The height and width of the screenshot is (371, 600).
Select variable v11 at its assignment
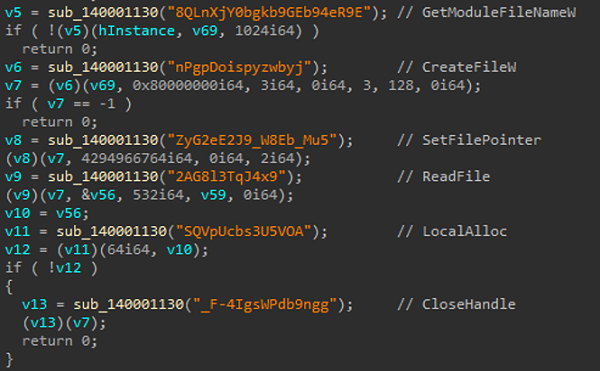click(17, 231)
